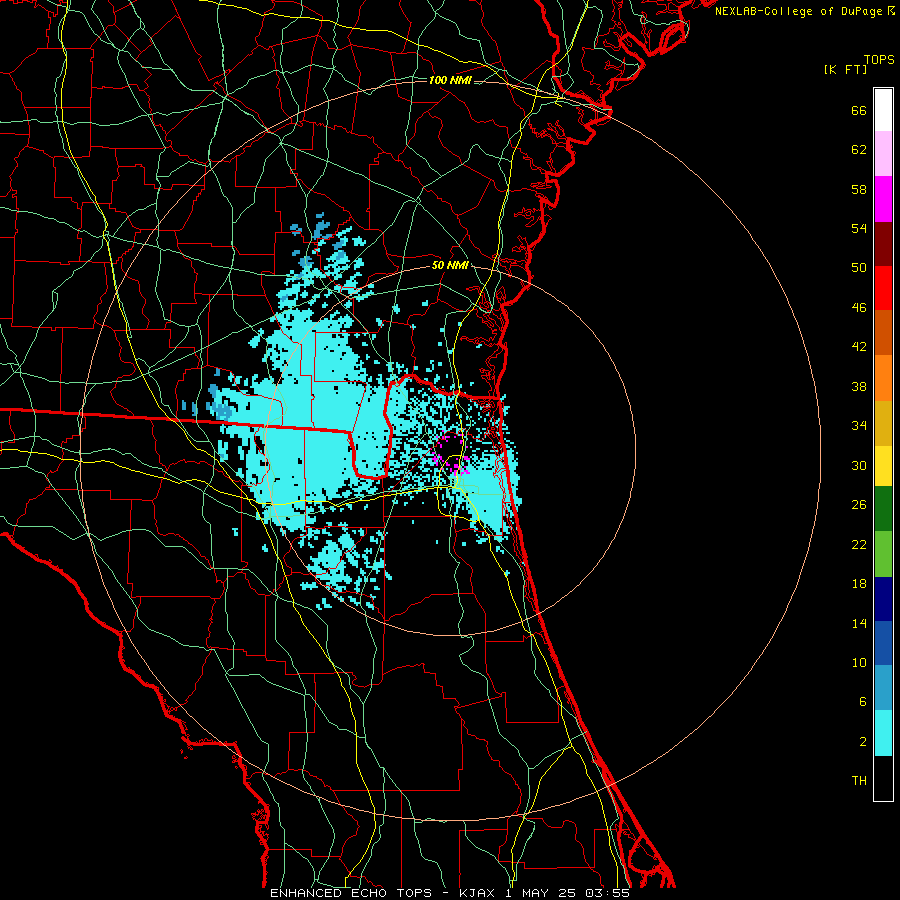Screen dimensions: 900x900
Task: Click the legend value 30
Action: click(859, 465)
